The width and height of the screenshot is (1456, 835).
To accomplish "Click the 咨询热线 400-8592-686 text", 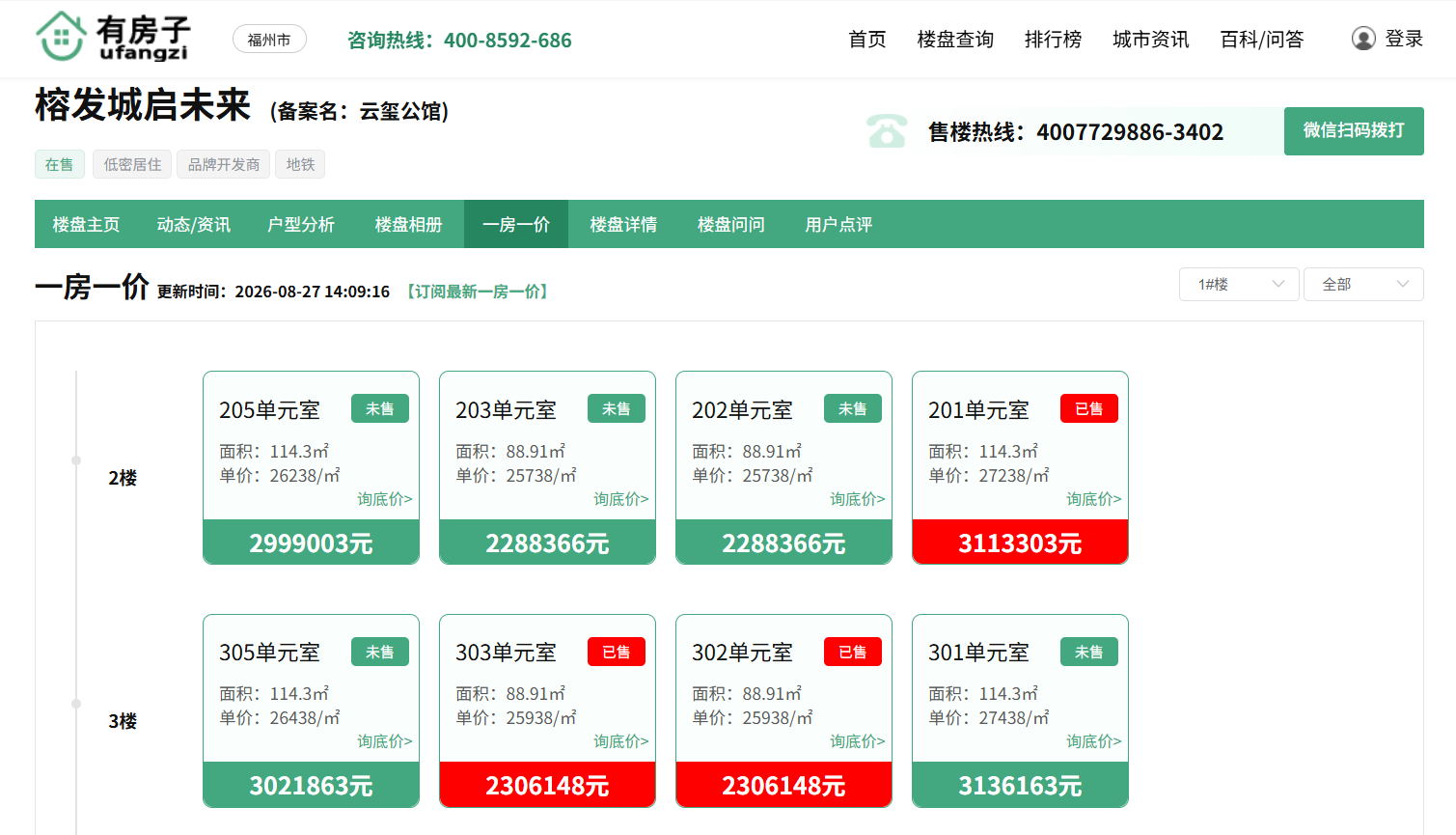I will coord(459,41).
